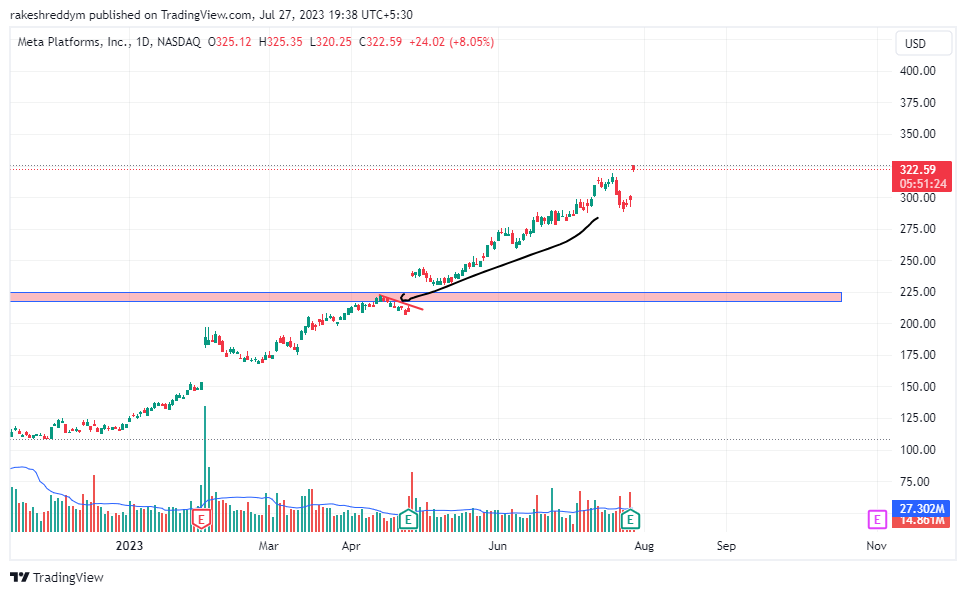Click the Jun label on time axis
This screenshot has width=966, height=595.
[498, 546]
